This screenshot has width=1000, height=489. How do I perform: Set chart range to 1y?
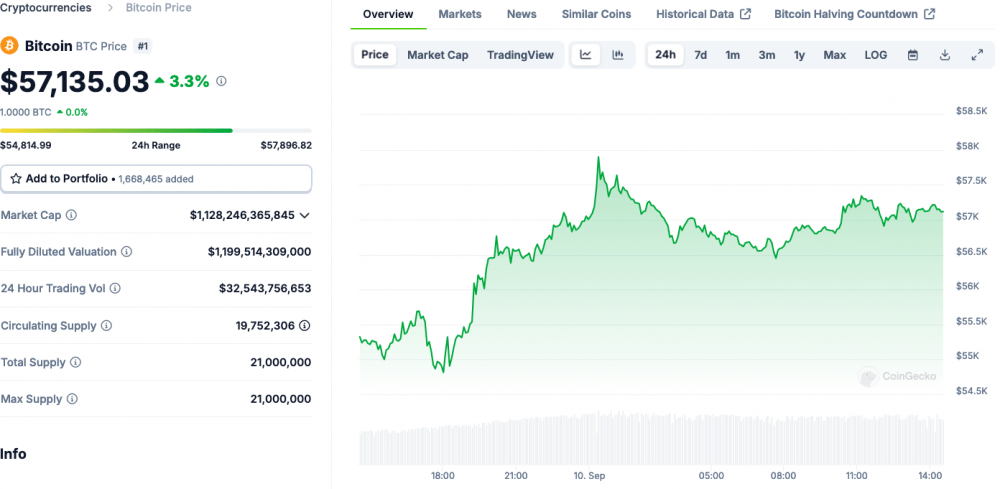pyautogui.click(x=799, y=55)
